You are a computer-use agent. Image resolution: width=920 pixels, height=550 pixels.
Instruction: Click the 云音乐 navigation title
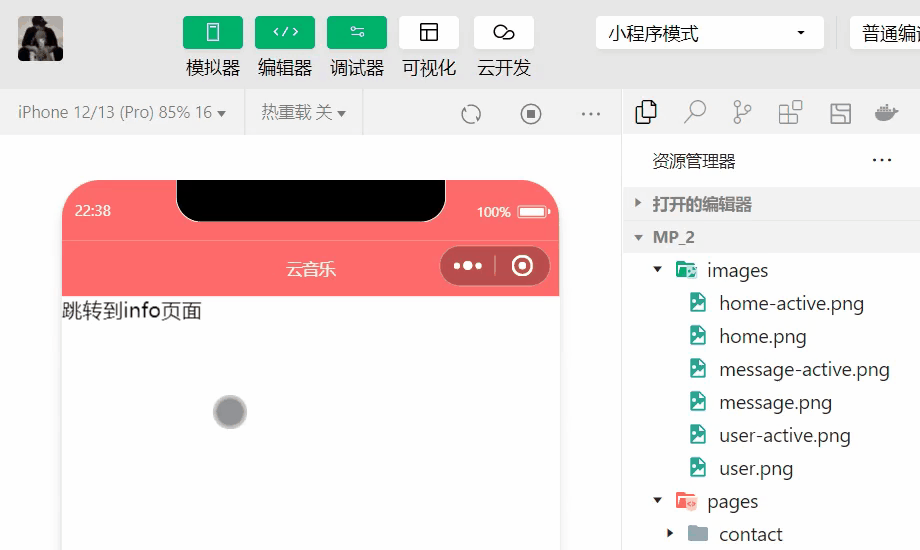[311, 269]
